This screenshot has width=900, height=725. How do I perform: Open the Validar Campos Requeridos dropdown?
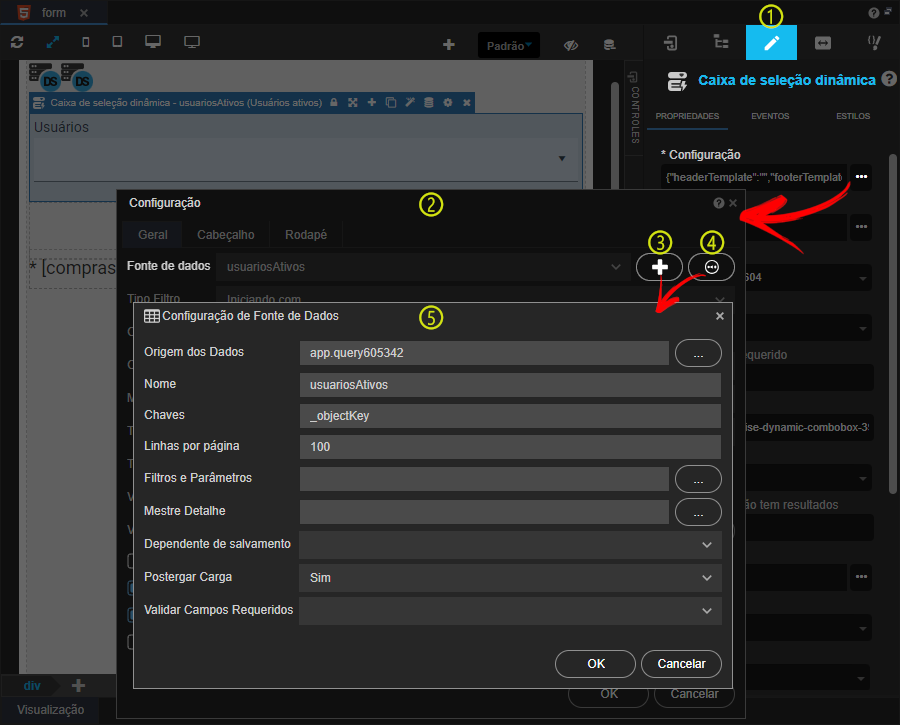[x=510, y=611]
